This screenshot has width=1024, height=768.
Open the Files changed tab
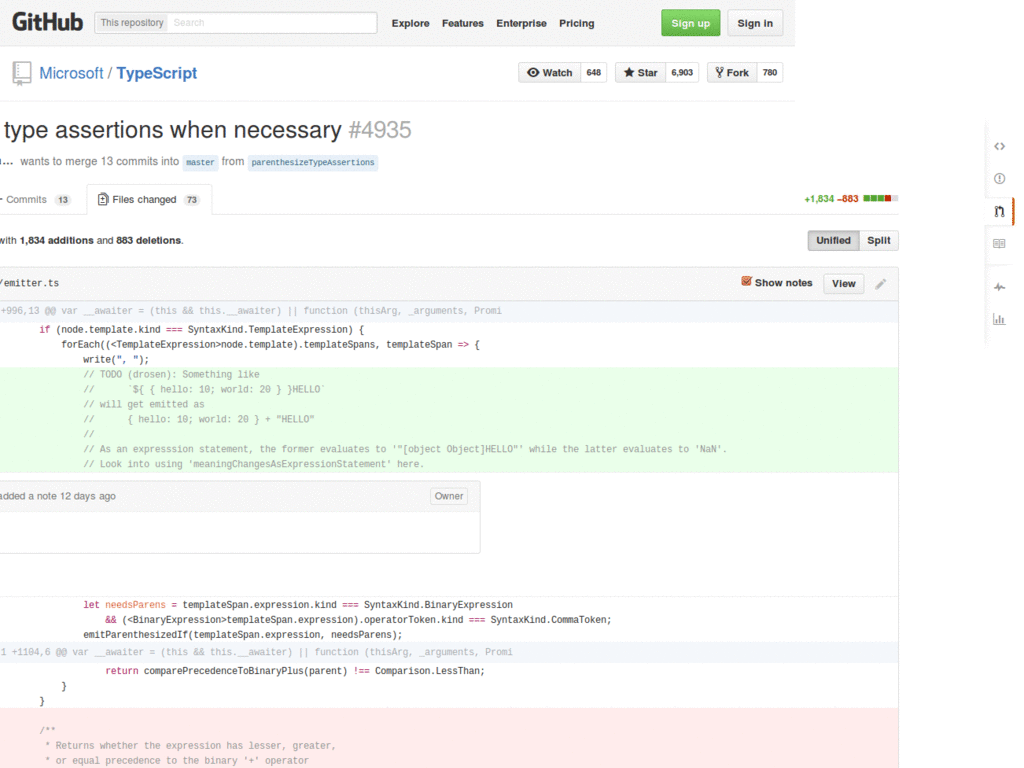pos(149,199)
